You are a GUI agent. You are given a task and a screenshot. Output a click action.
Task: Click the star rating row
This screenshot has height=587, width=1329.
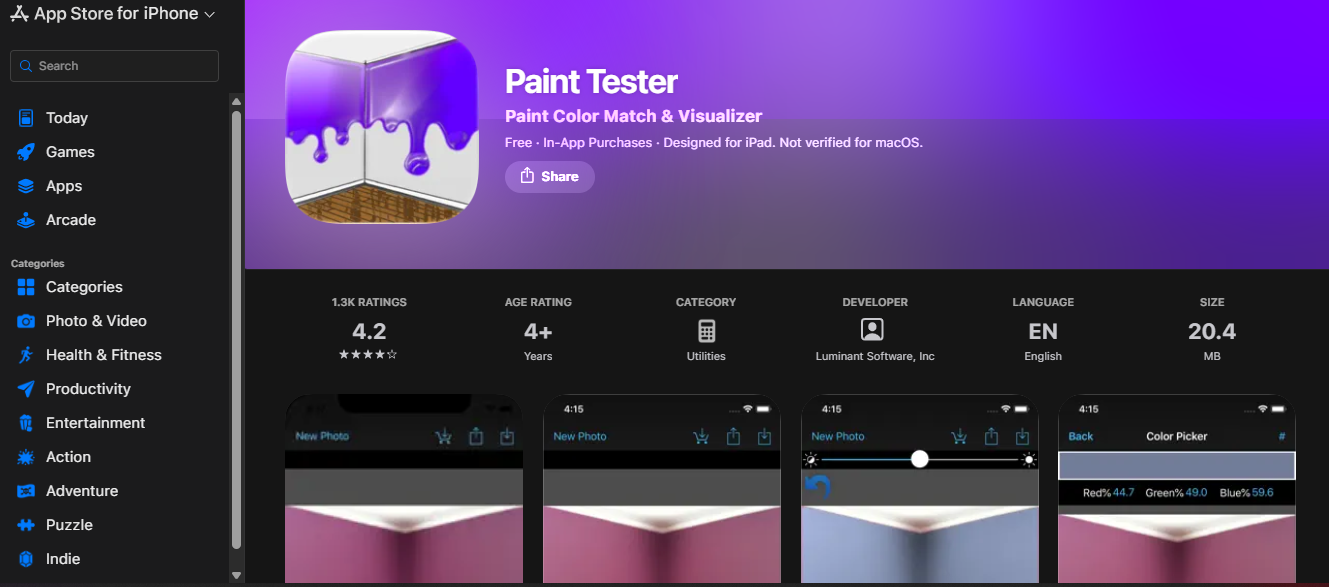(368, 354)
